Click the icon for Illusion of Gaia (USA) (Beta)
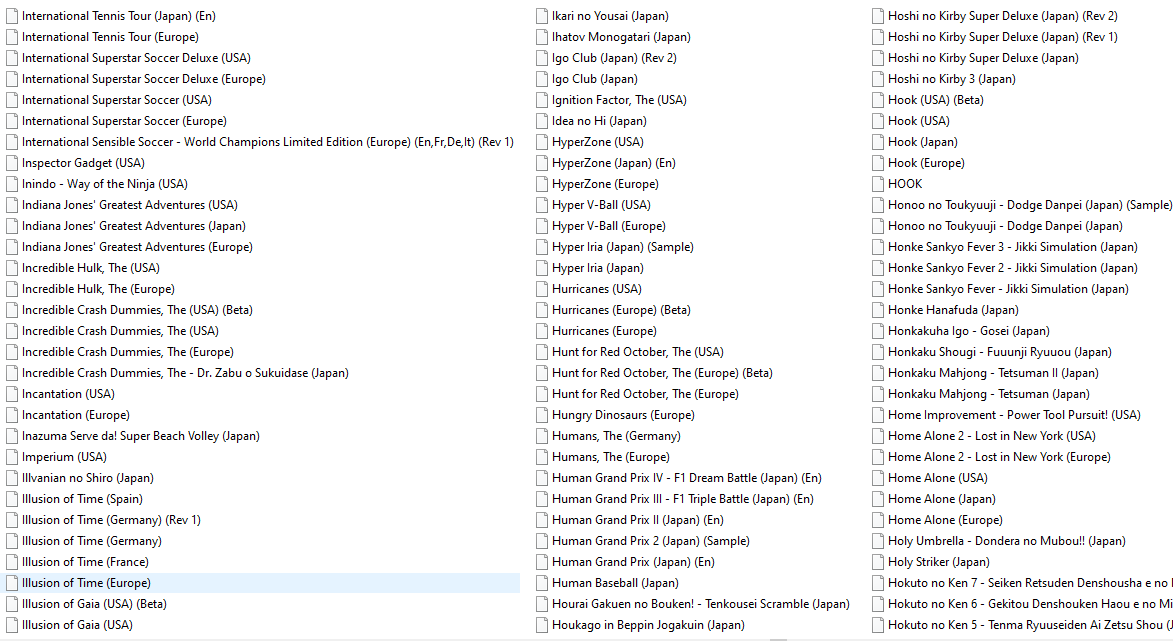Viewport: 1173px width, 641px height. (12, 604)
